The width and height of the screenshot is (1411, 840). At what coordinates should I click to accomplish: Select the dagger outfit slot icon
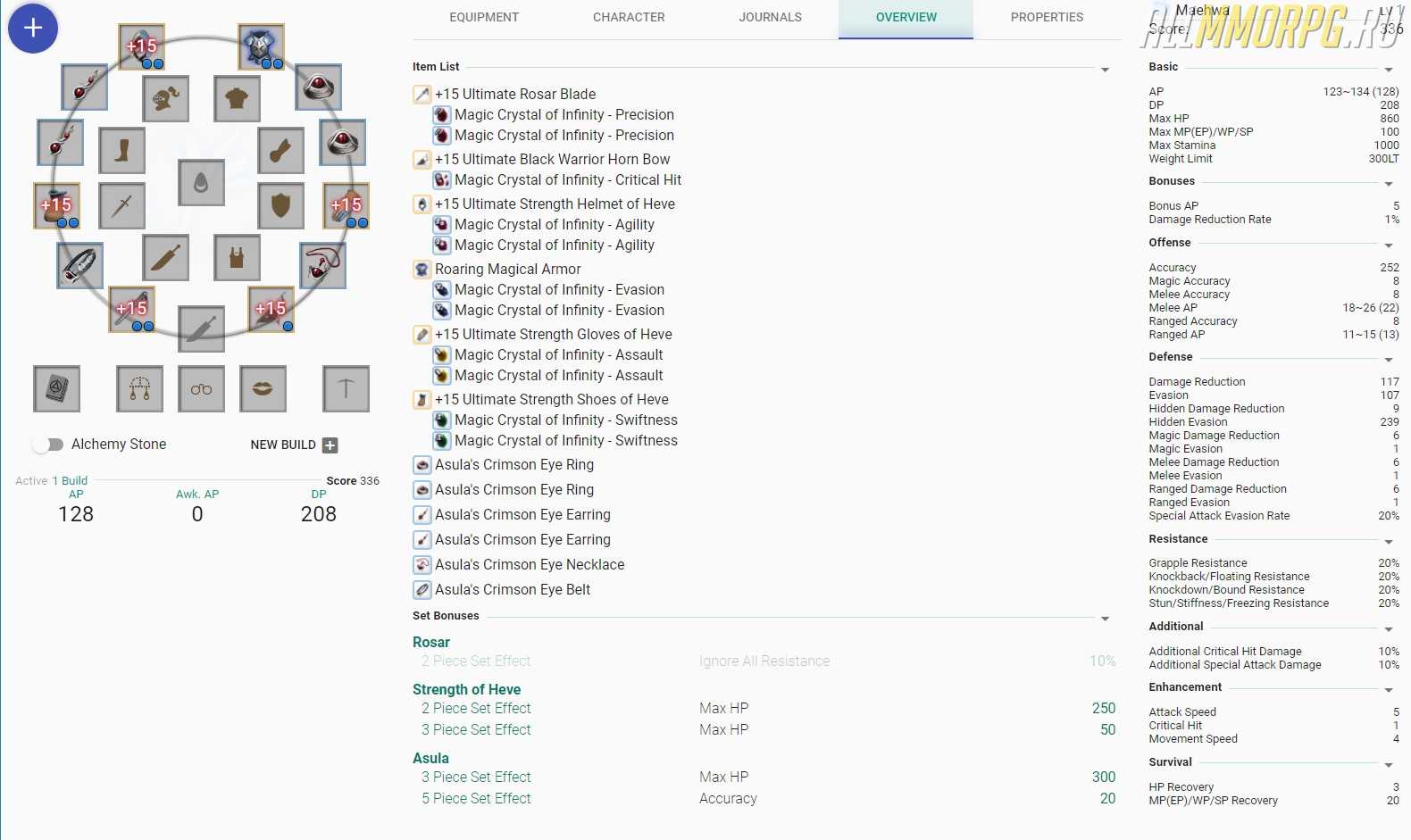[165, 258]
